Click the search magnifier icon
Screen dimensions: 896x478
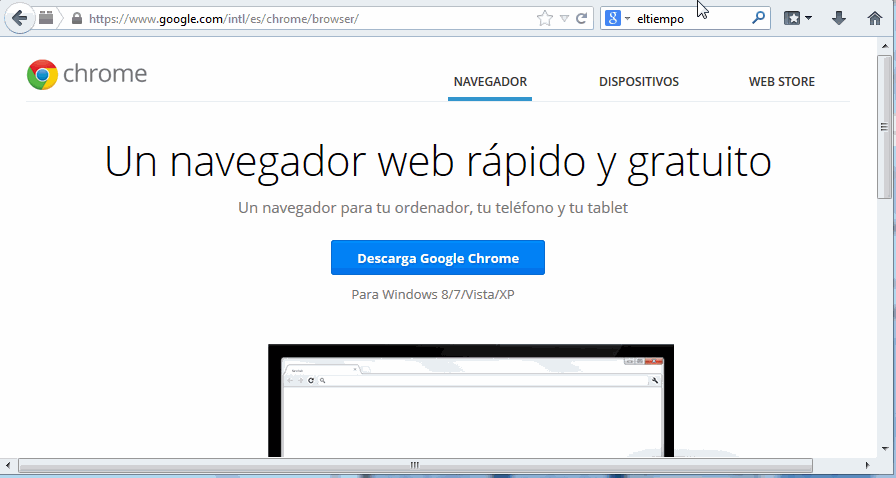[x=758, y=18]
